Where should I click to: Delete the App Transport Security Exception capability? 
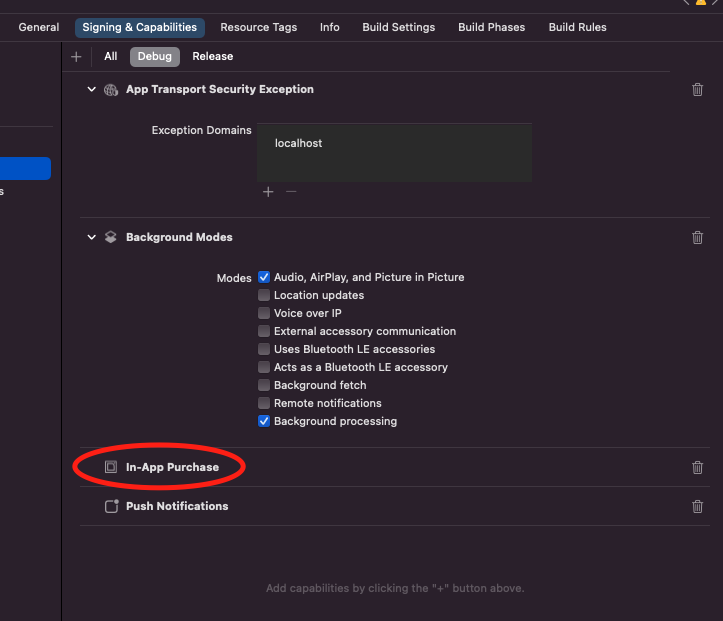[697, 89]
